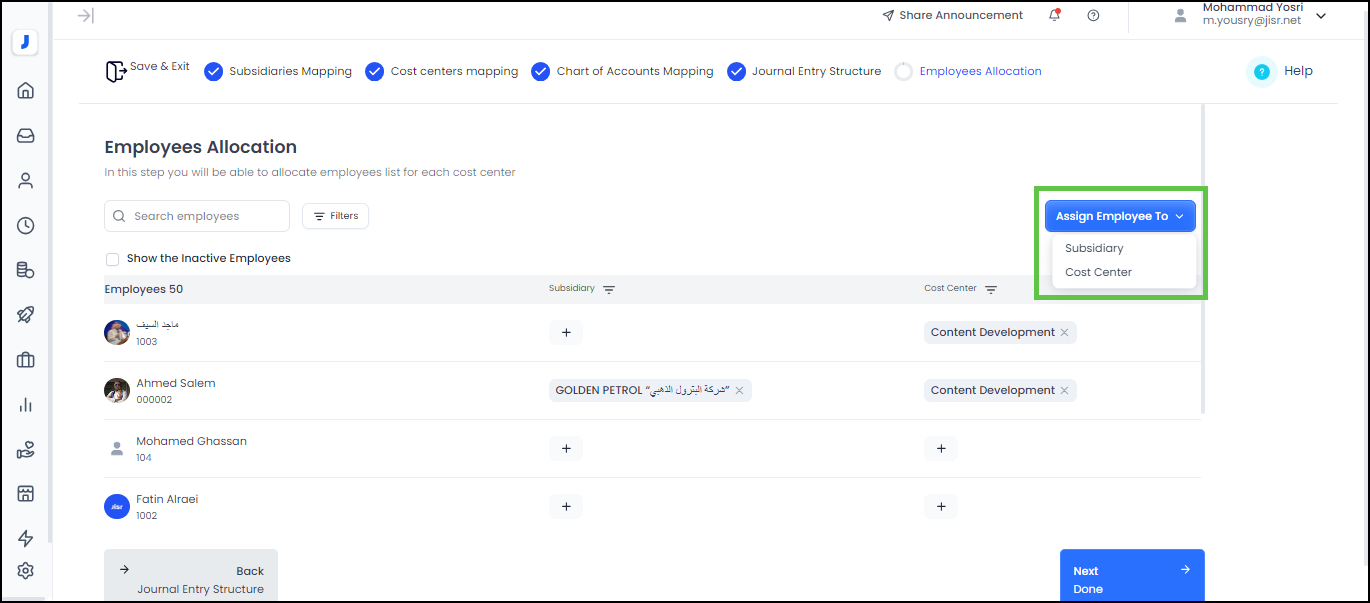The image size is (1370, 603).
Task: Toggle Show the Inactive Employees checkbox
Action: 112,259
